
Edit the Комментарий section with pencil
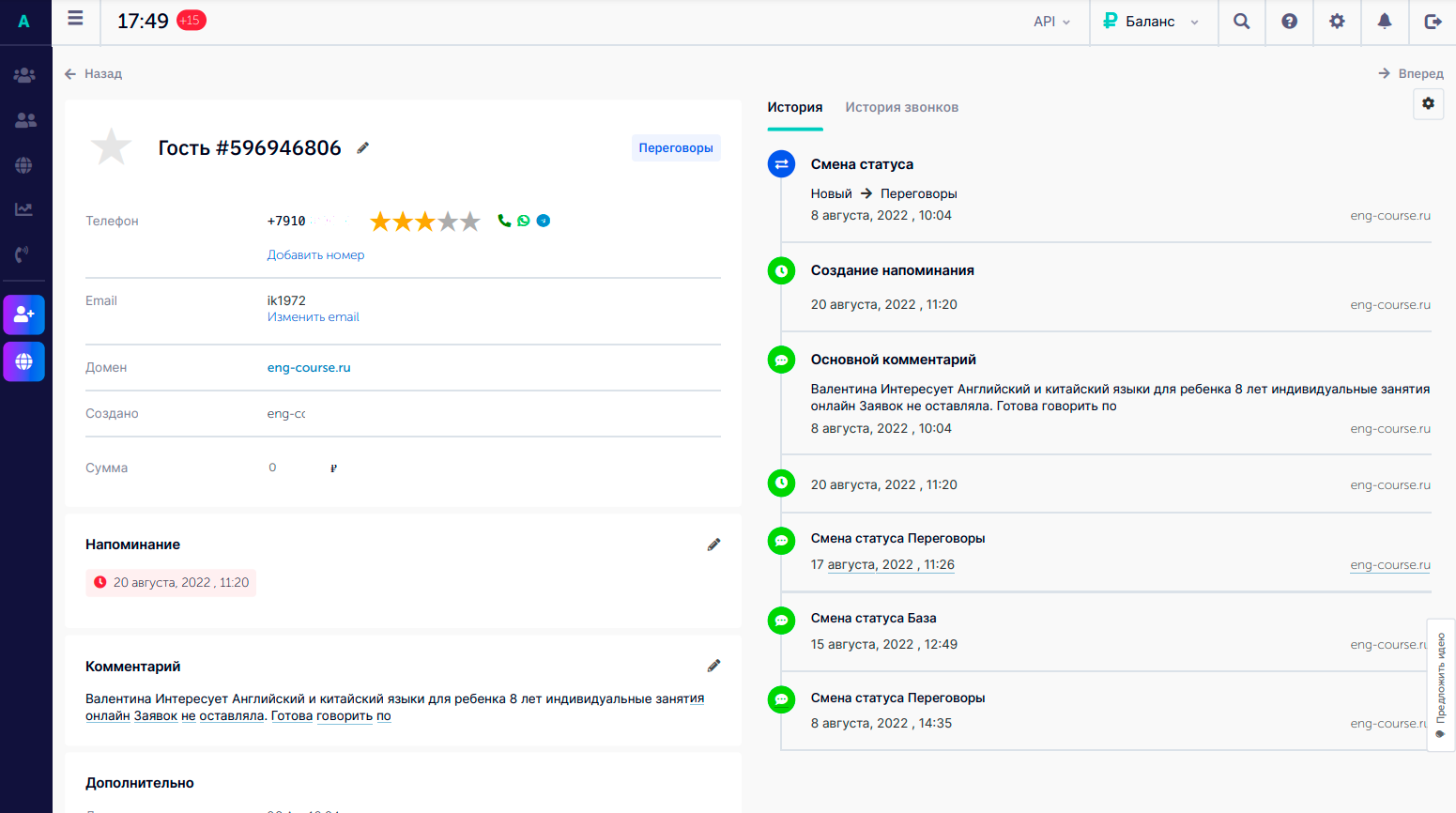(x=713, y=666)
